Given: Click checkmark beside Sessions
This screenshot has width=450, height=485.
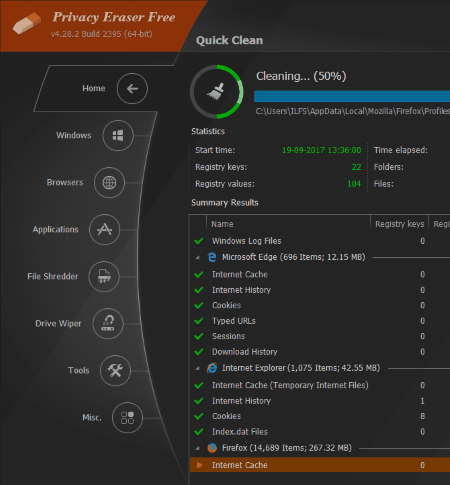Looking at the screenshot, I should pyautogui.click(x=199, y=336).
